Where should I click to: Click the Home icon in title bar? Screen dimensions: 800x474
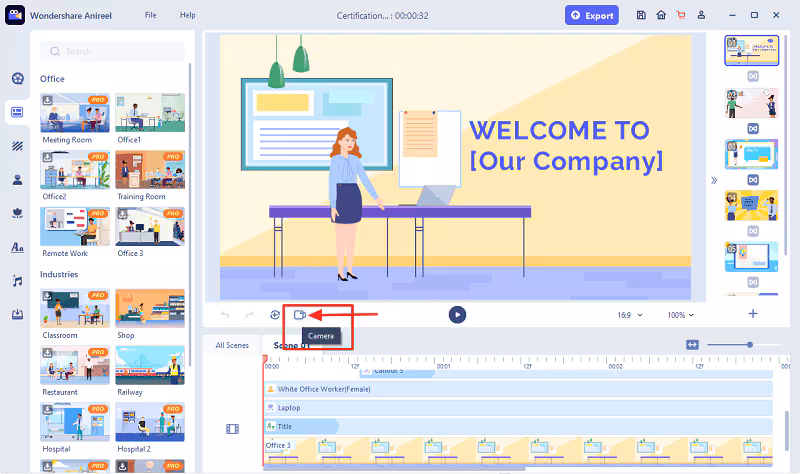pos(661,15)
